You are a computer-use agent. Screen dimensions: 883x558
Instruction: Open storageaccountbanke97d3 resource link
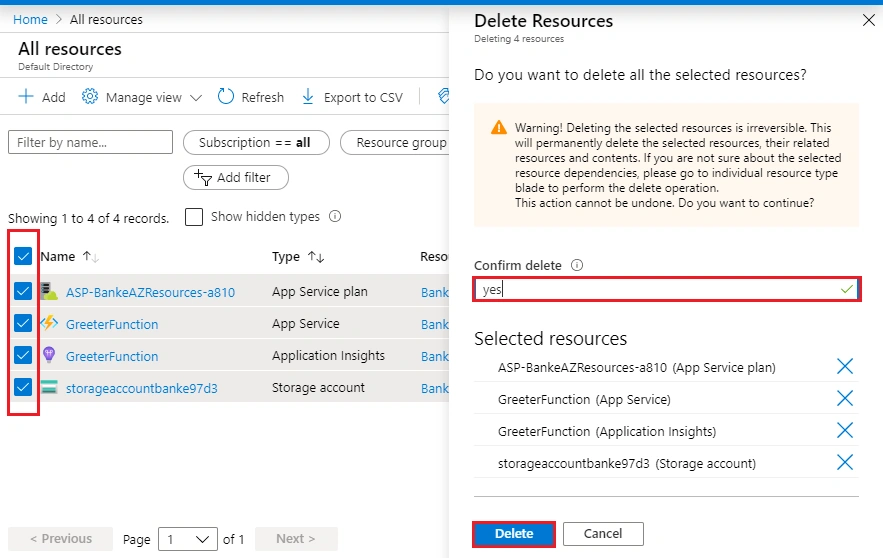tap(142, 389)
